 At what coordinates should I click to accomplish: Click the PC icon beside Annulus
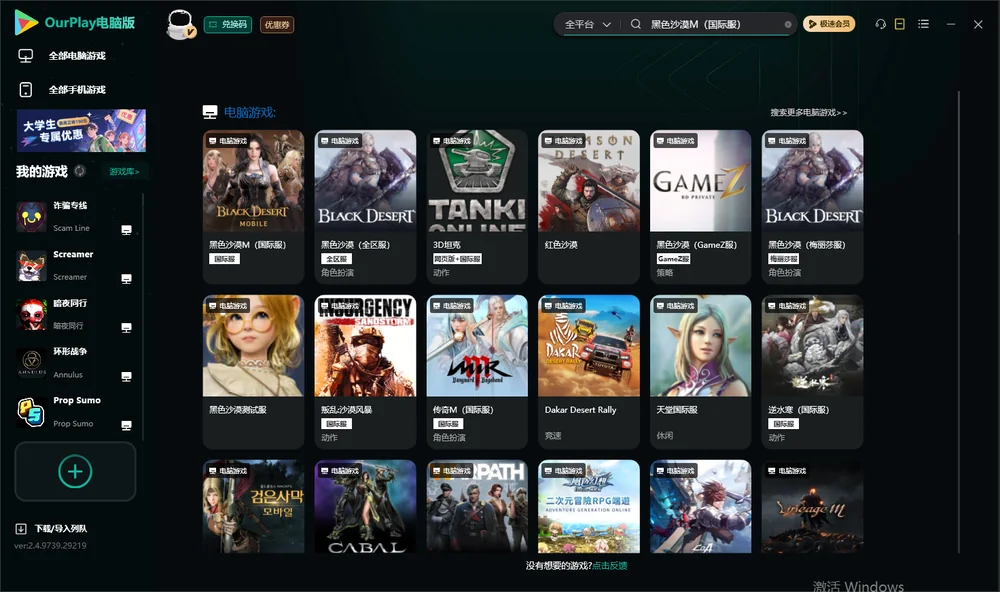click(126, 377)
